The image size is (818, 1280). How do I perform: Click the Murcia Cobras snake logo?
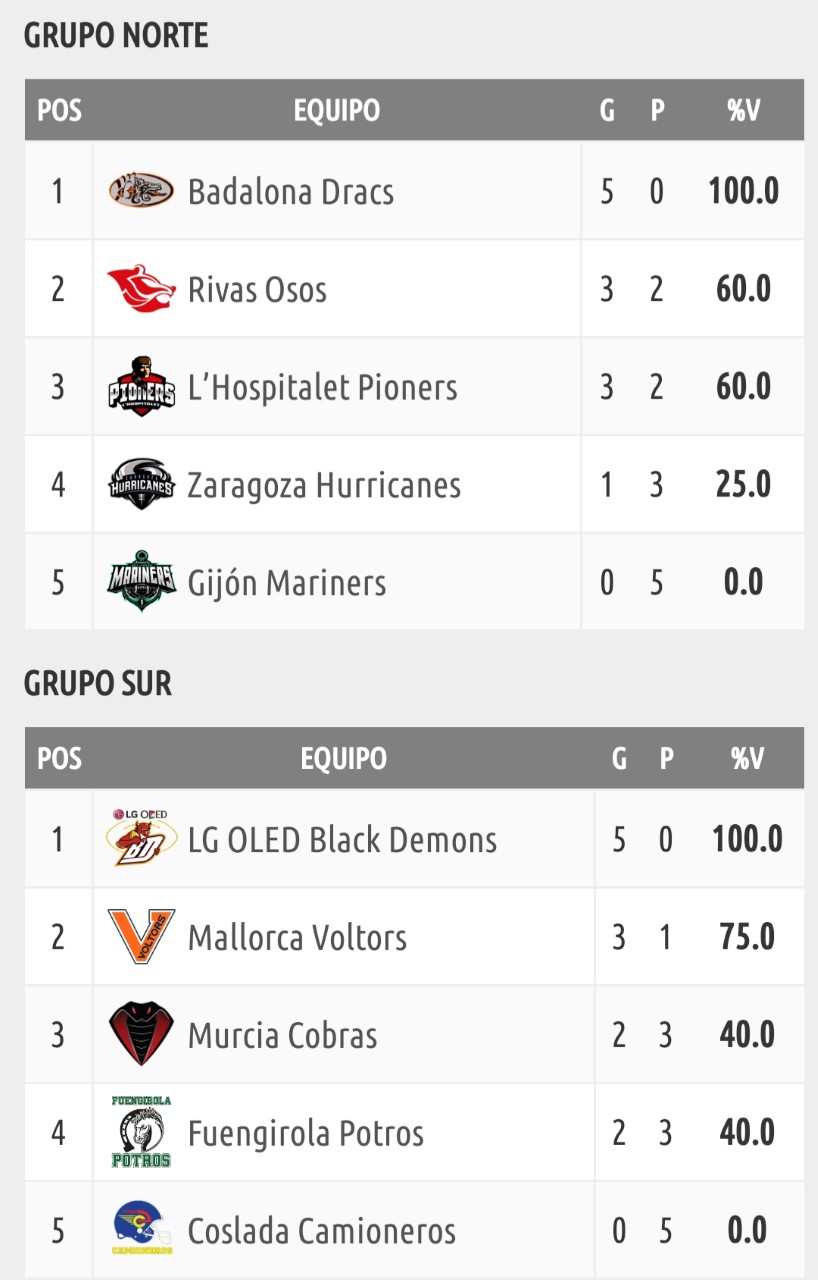pyautogui.click(x=142, y=1034)
